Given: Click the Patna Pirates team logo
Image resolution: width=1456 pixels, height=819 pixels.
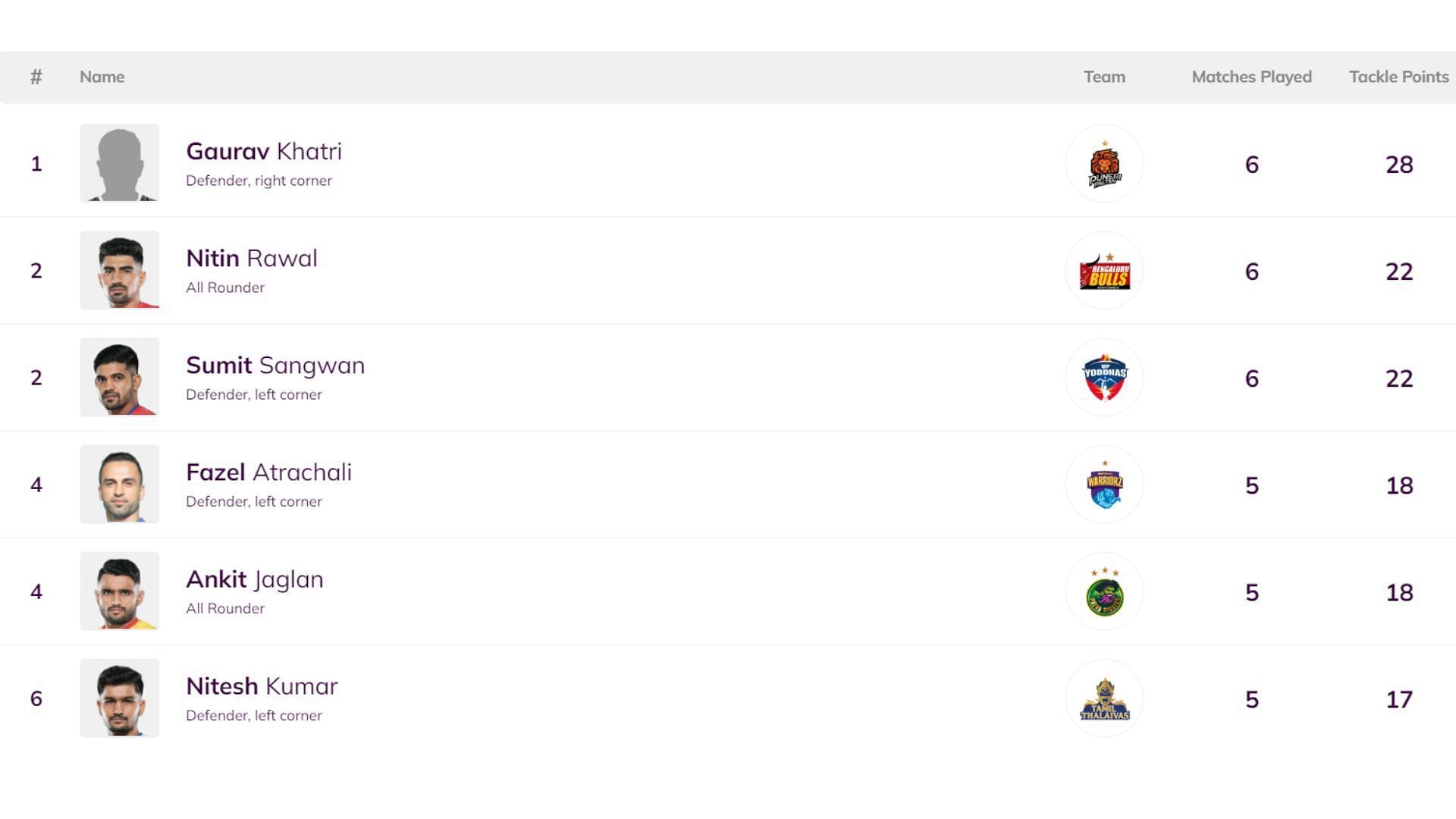Looking at the screenshot, I should (x=1104, y=591).
